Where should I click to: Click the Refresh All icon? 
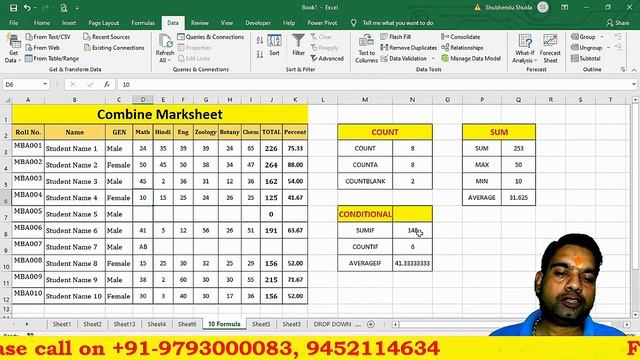tap(165, 49)
